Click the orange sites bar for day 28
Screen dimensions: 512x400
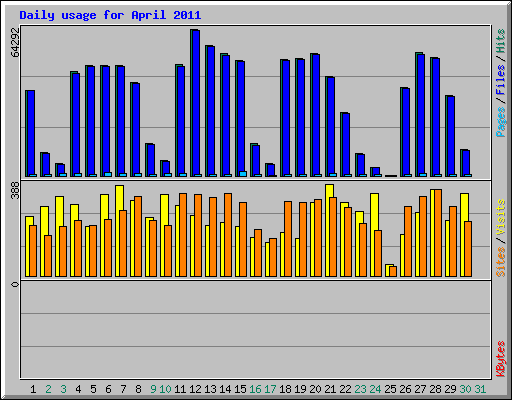(438, 233)
